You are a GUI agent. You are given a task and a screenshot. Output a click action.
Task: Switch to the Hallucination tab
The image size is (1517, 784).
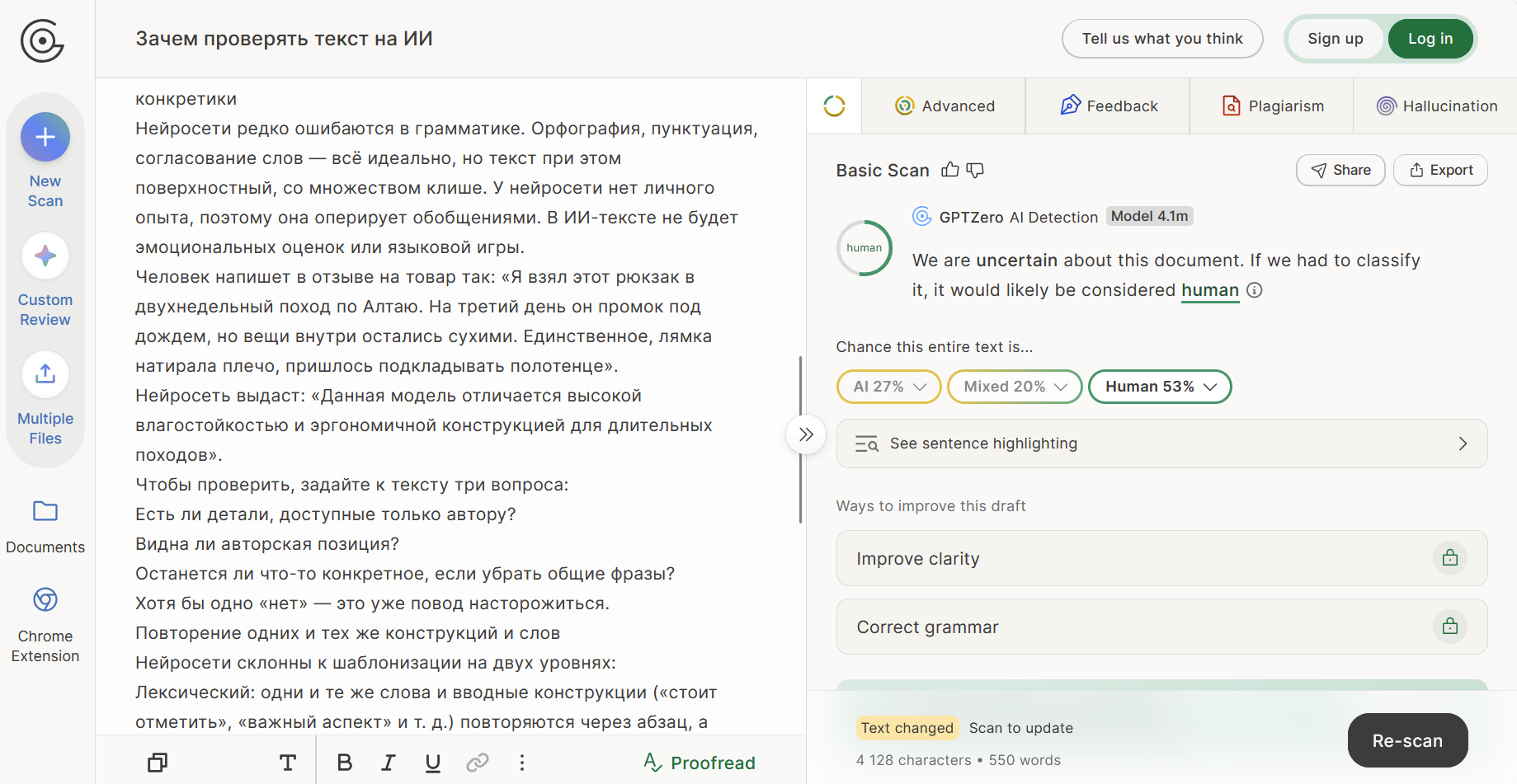(1436, 106)
